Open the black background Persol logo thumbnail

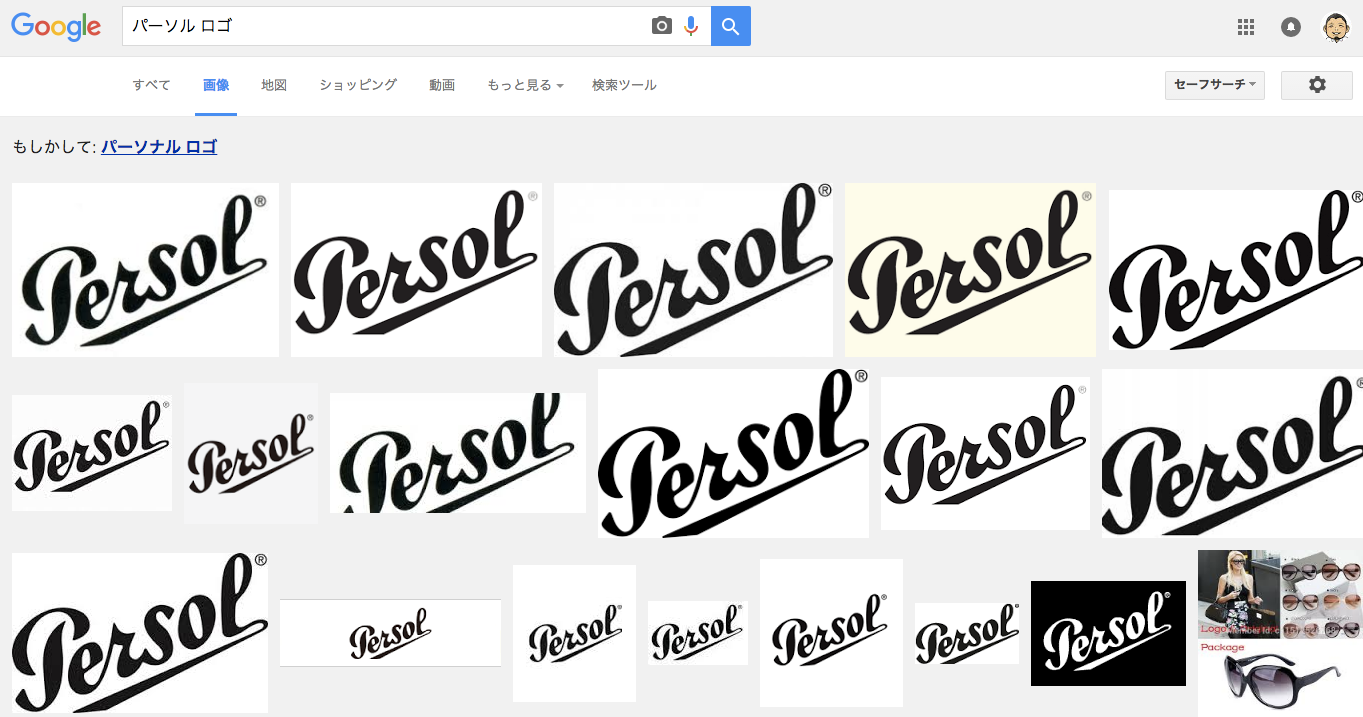tap(1108, 633)
